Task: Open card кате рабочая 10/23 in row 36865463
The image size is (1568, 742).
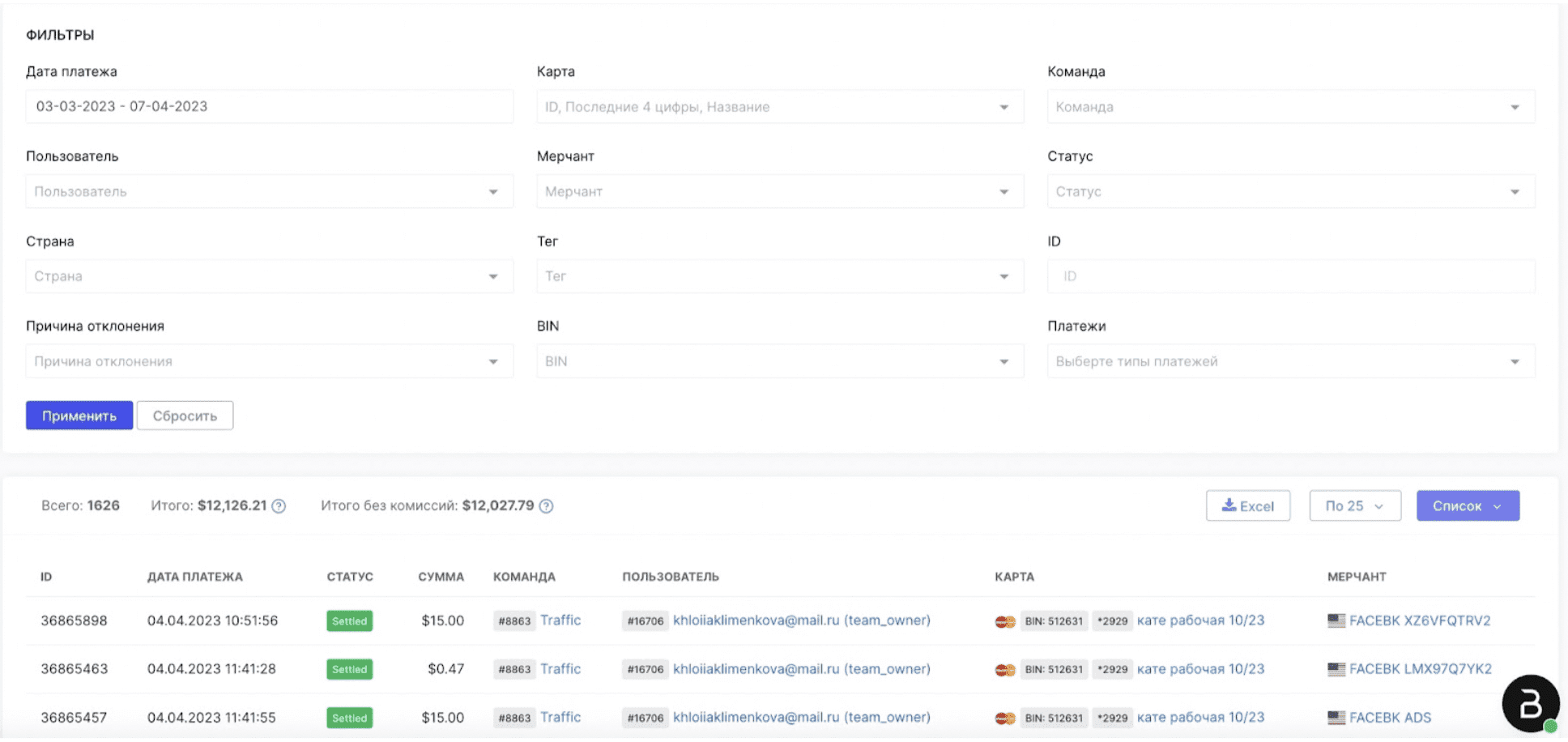Action: click(1200, 669)
